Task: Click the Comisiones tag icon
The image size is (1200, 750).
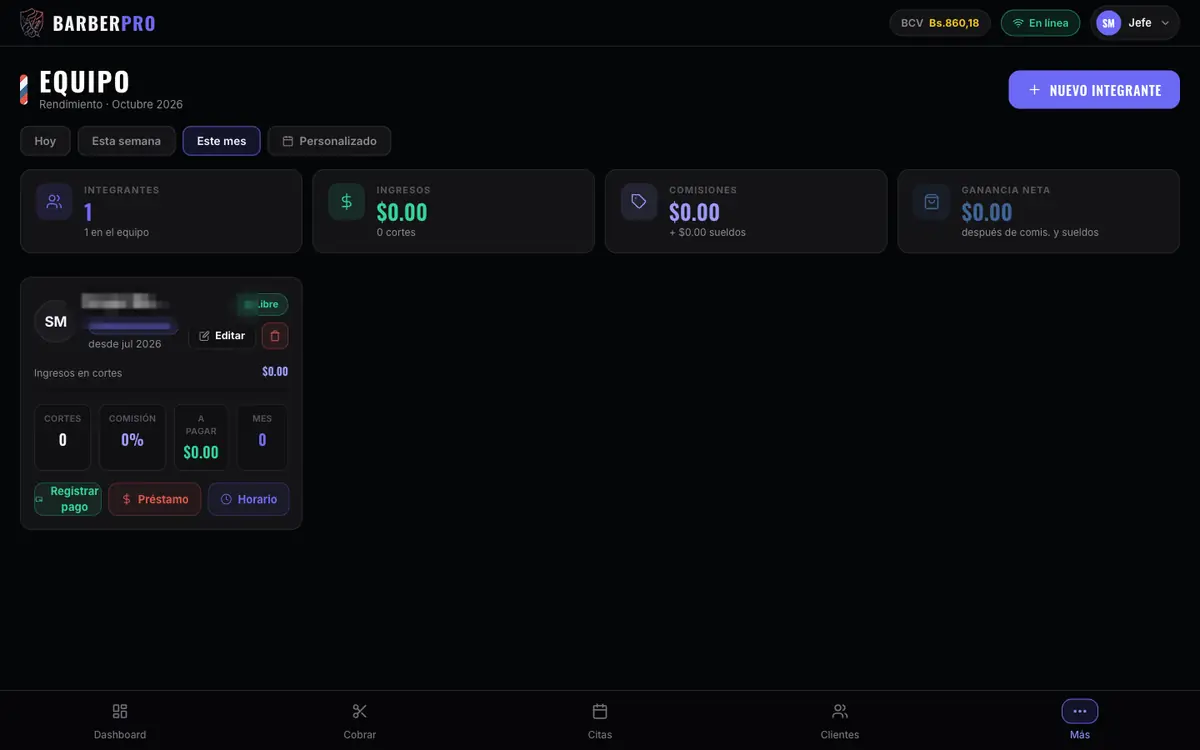Action: [639, 201]
